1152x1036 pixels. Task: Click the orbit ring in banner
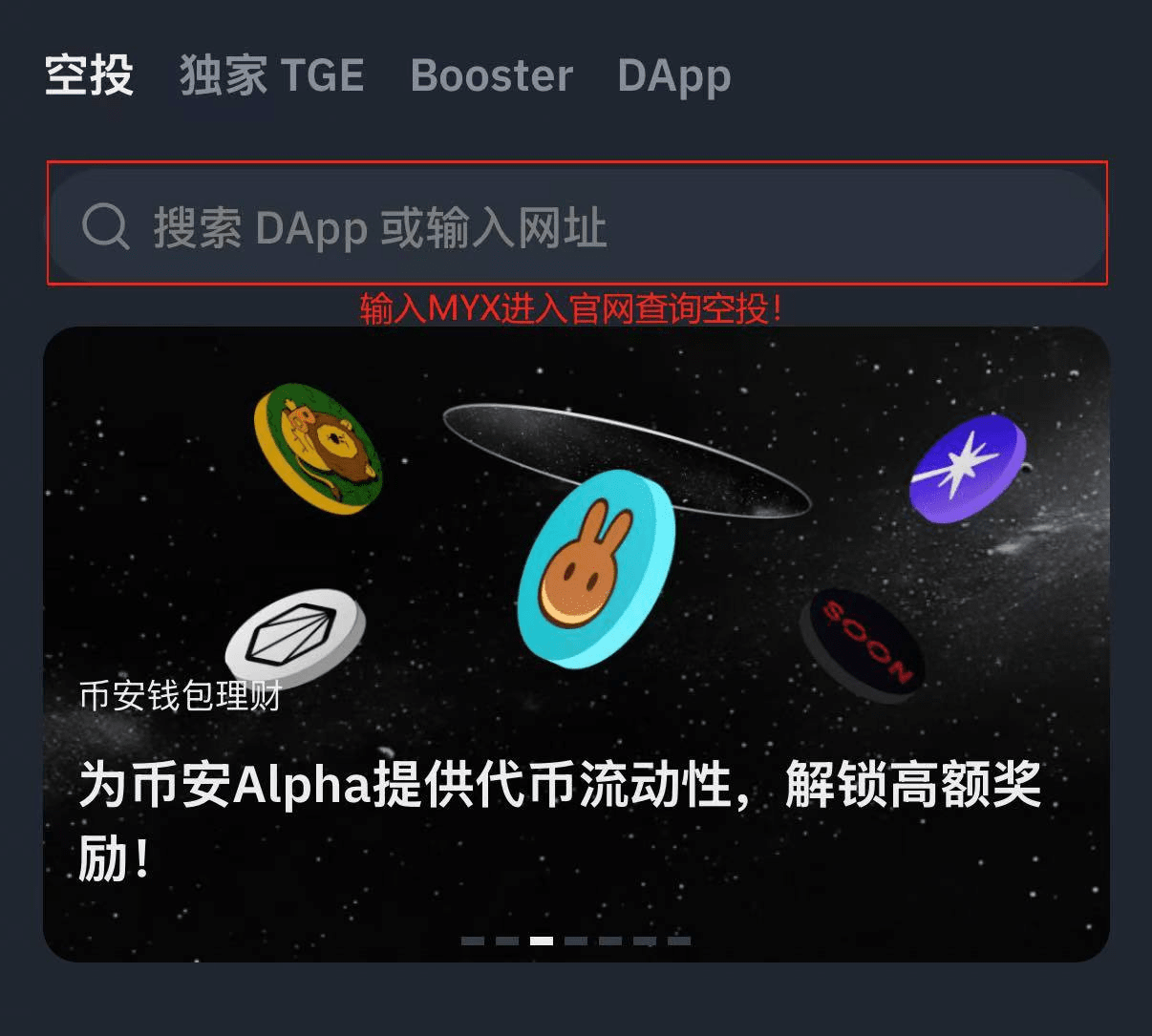[x=627, y=460]
